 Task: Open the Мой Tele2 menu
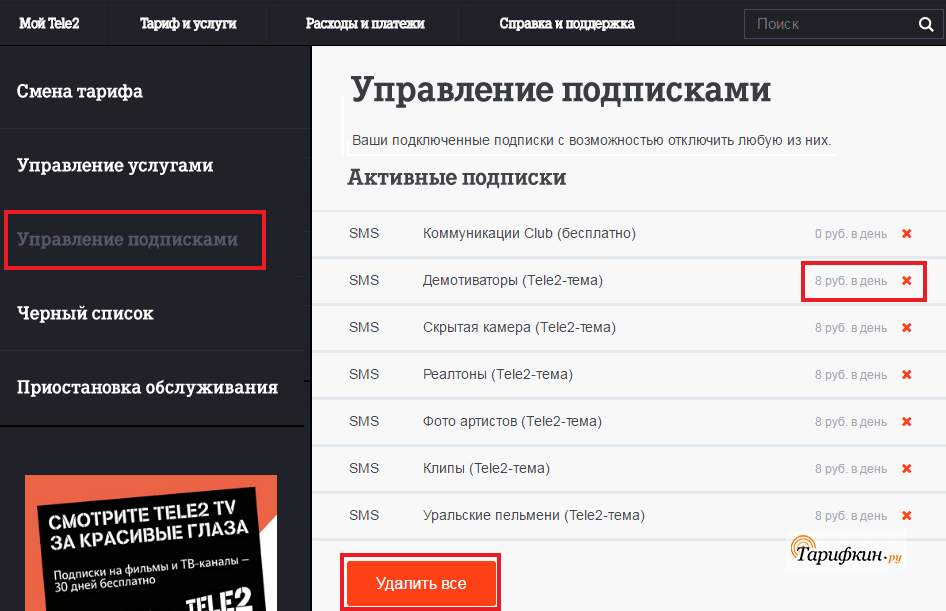click(x=49, y=24)
